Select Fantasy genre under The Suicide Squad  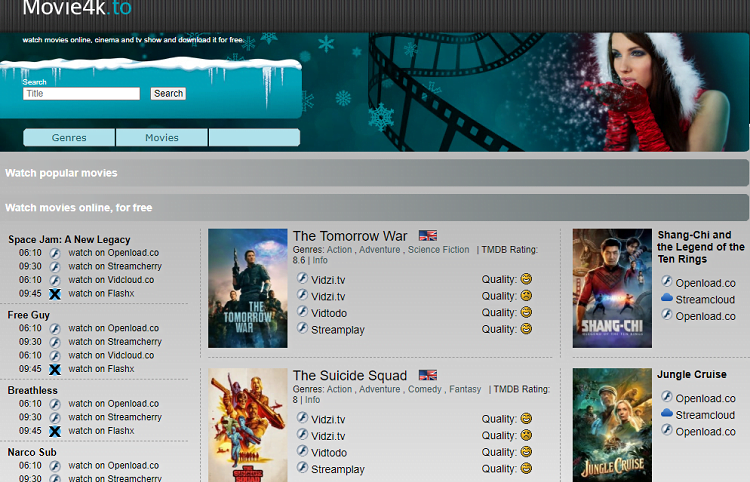(465, 389)
